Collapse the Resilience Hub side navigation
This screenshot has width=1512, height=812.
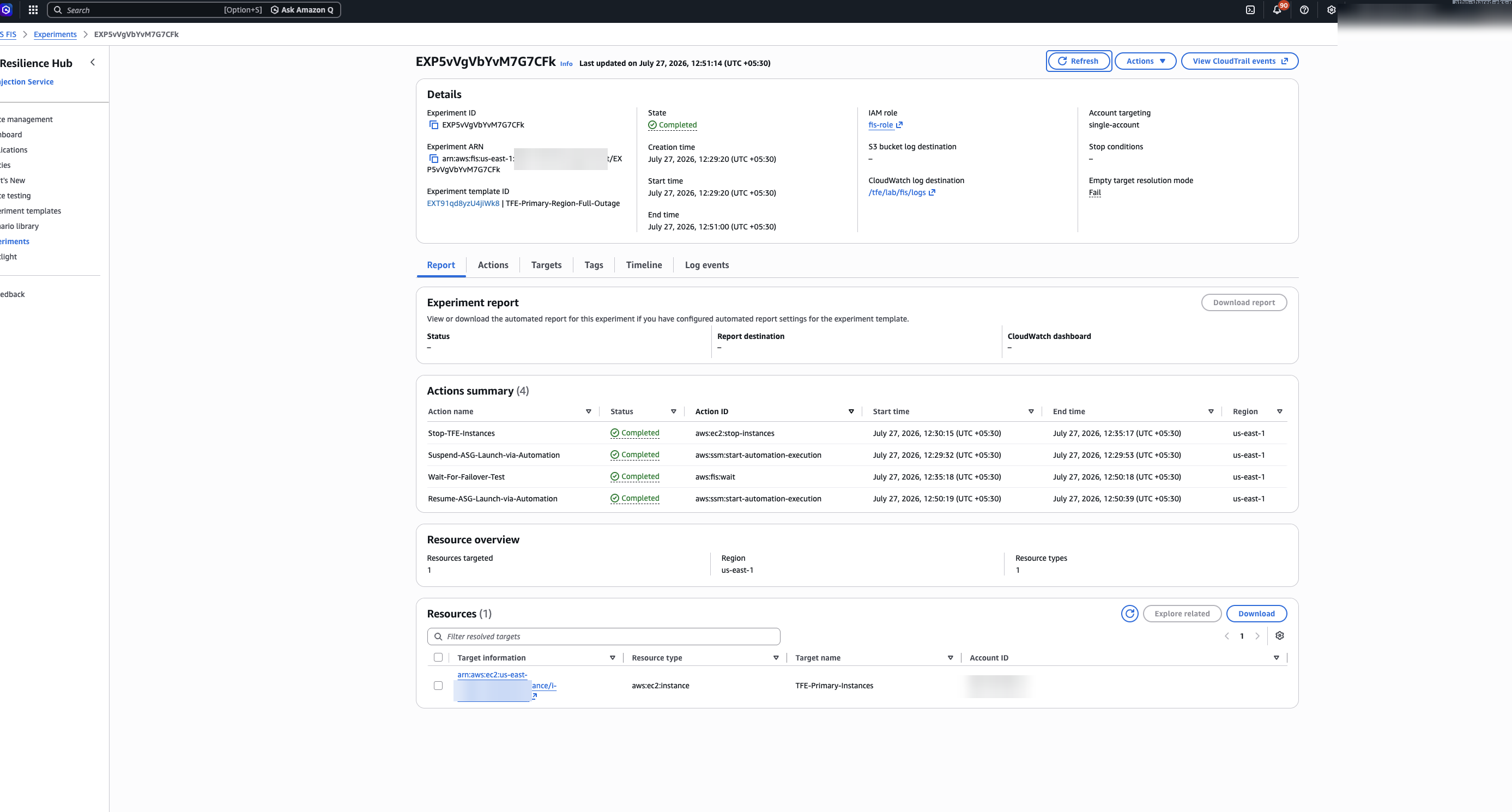[92, 62]
